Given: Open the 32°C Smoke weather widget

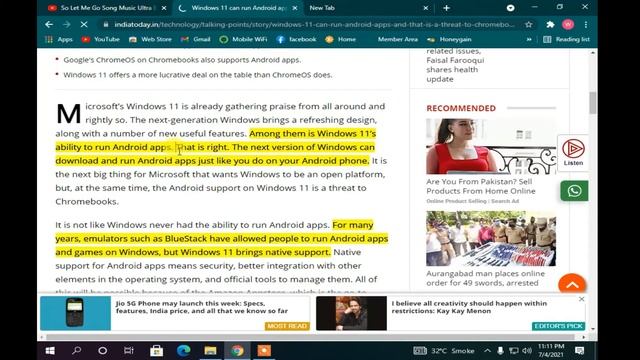Looking at the screenshot, I should (444, 351).
